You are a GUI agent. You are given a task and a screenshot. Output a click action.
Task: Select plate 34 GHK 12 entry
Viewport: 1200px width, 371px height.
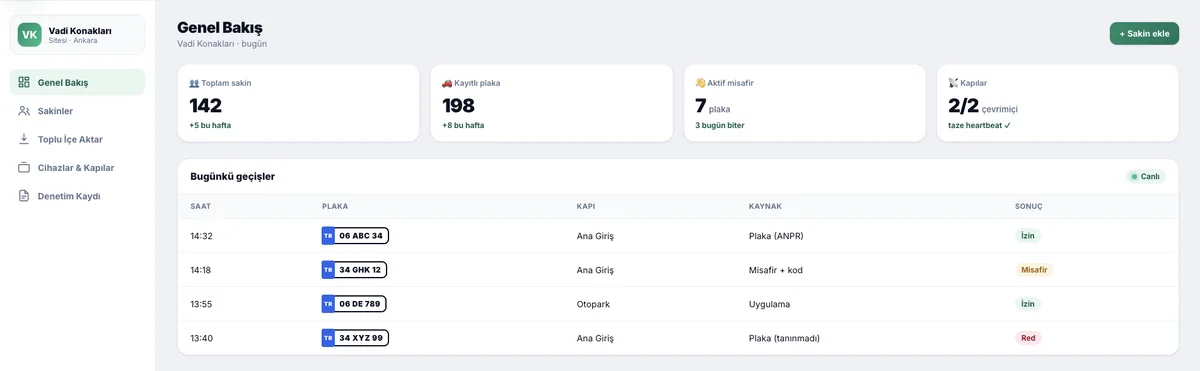point(354,270)
